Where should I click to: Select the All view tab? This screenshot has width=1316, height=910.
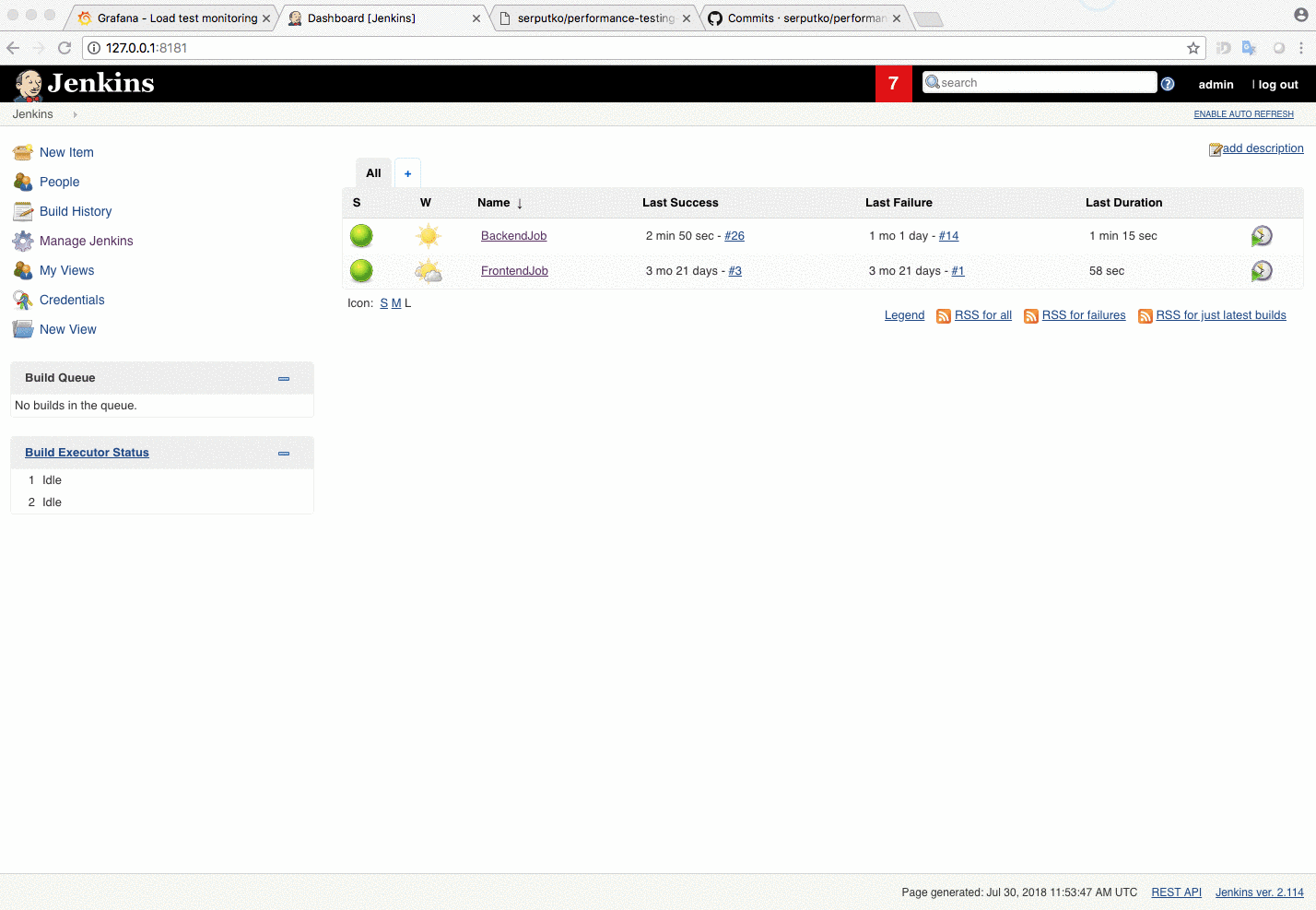pos(373,172)
